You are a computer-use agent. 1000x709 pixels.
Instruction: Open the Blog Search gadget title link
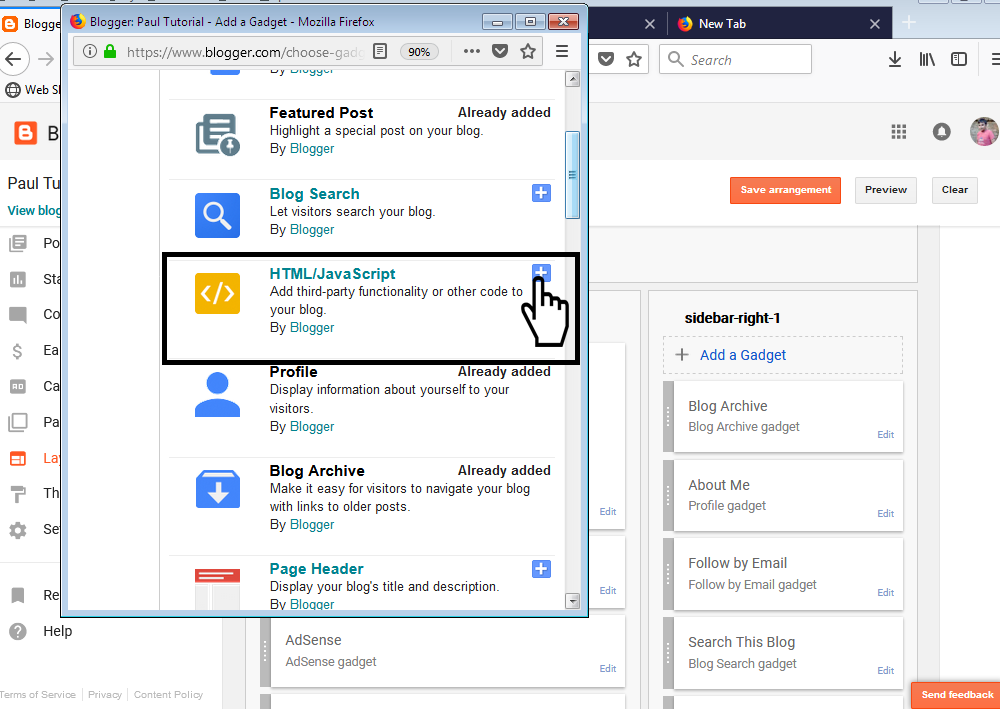point(314,194)
